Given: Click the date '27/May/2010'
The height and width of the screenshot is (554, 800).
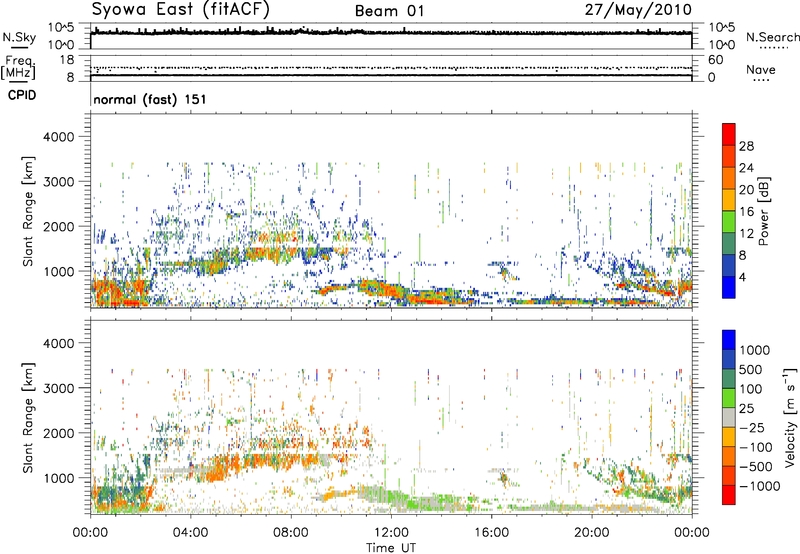Looking at the screenshot, I should click(638, 10).
